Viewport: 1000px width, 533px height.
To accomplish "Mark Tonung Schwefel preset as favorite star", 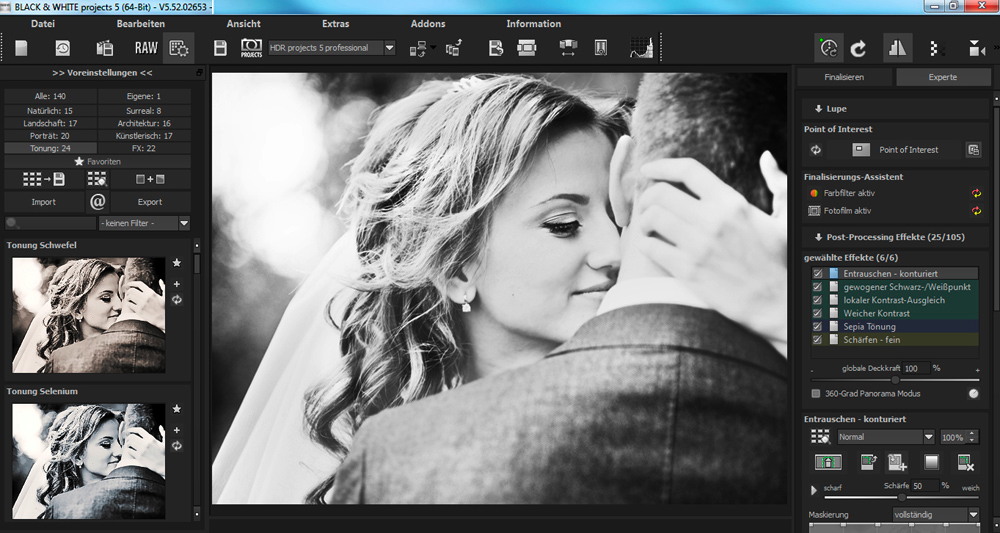I will tap(177, 263).
